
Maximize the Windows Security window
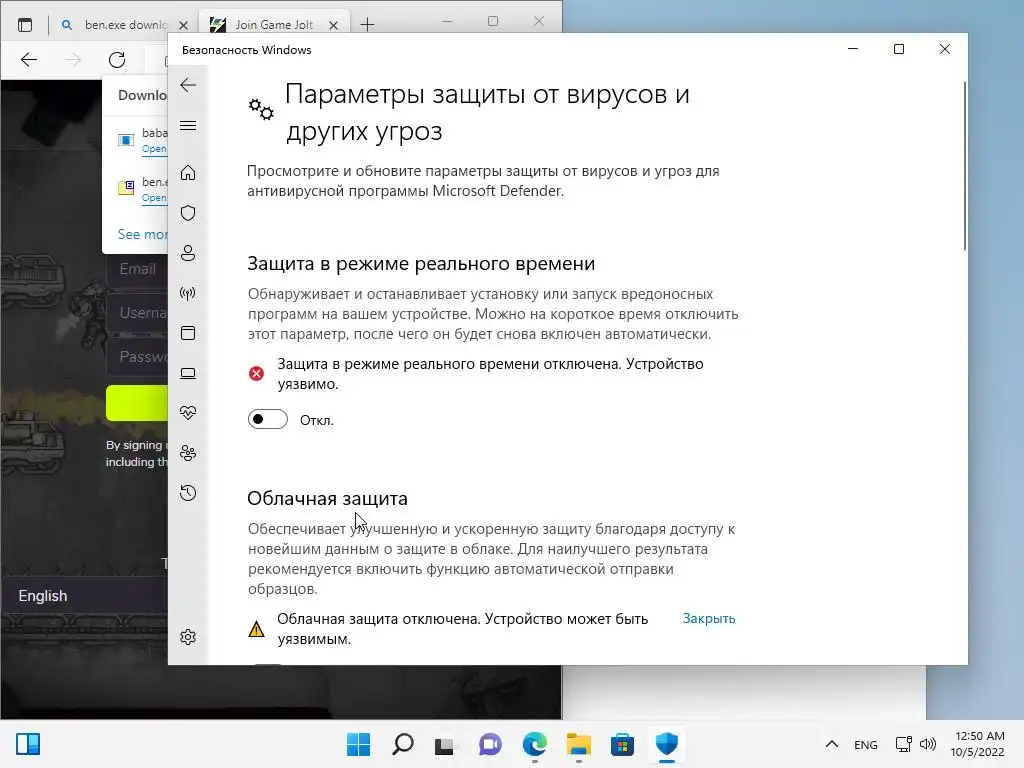[899, 49]
